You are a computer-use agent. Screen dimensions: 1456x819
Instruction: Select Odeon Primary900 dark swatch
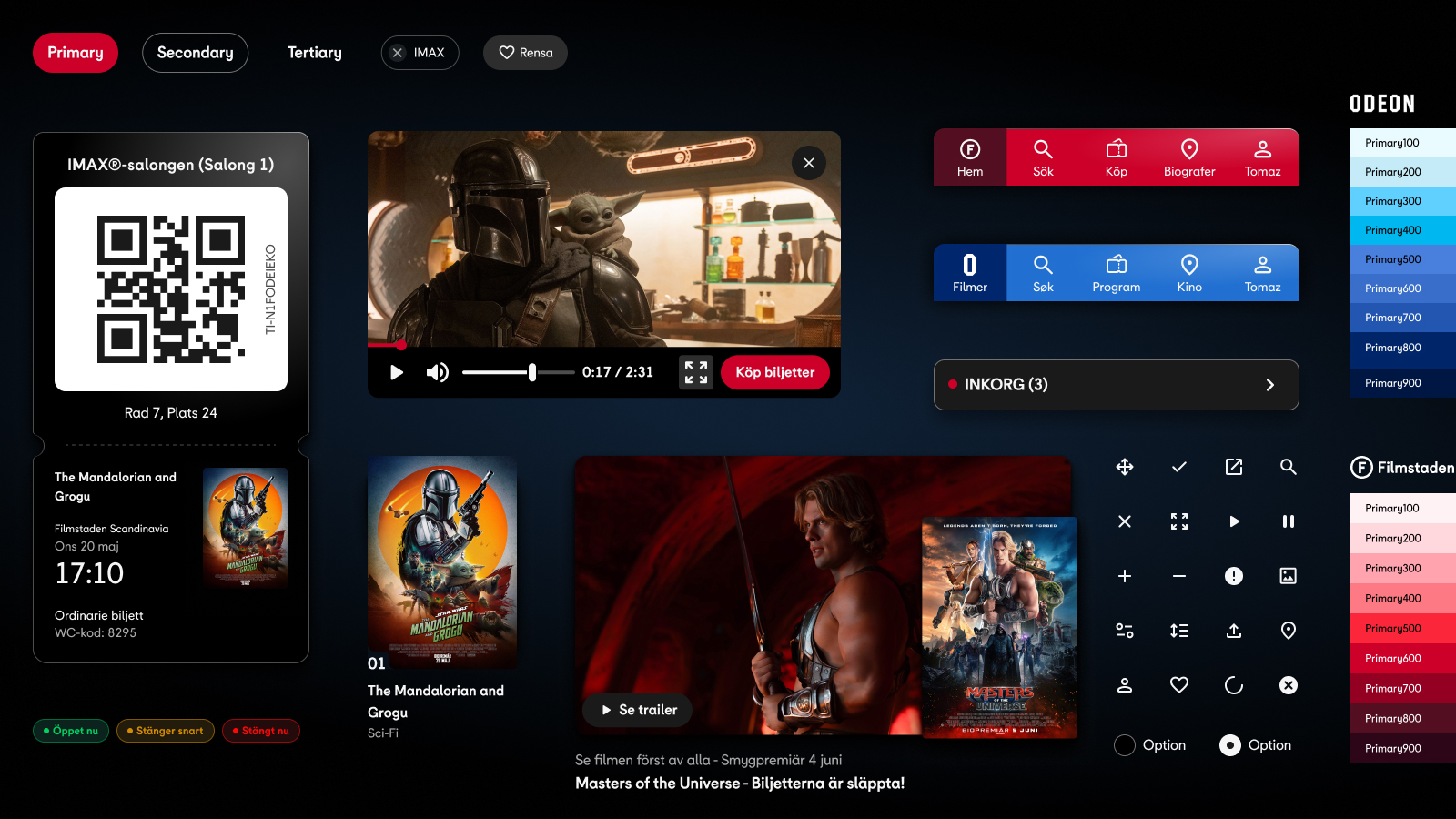pos(1403,383)
